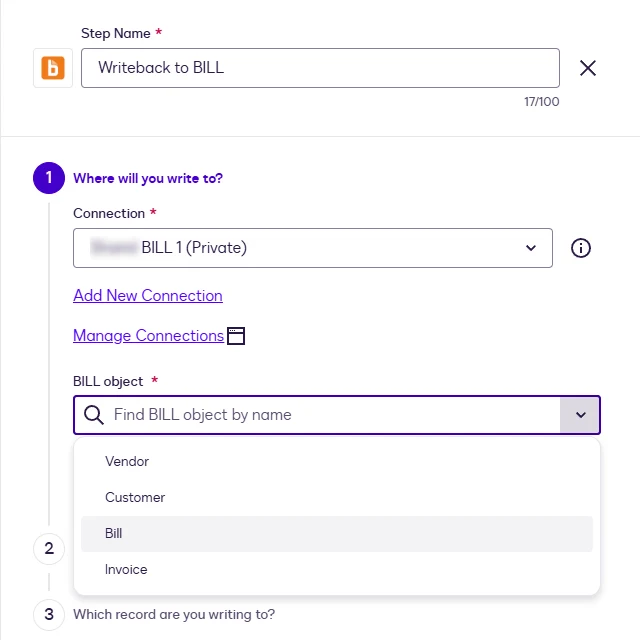Screen dimensions: 640x640
Task: Open Manage Connections link
Action: click(x=149, y=336)
